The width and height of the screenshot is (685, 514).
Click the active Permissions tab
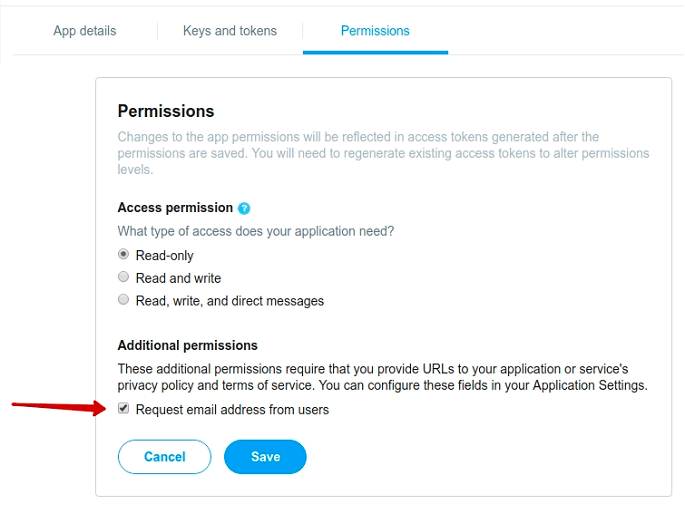pos(375,31)
